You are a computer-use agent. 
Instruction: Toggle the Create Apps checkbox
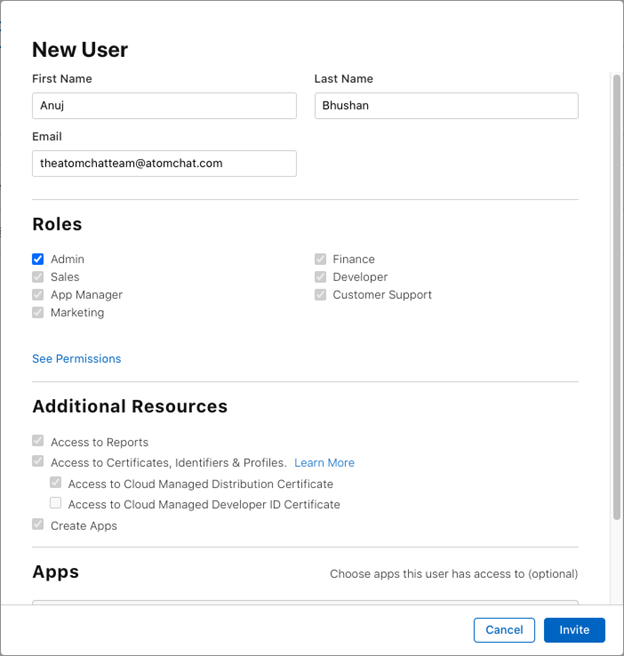[38, 524]
